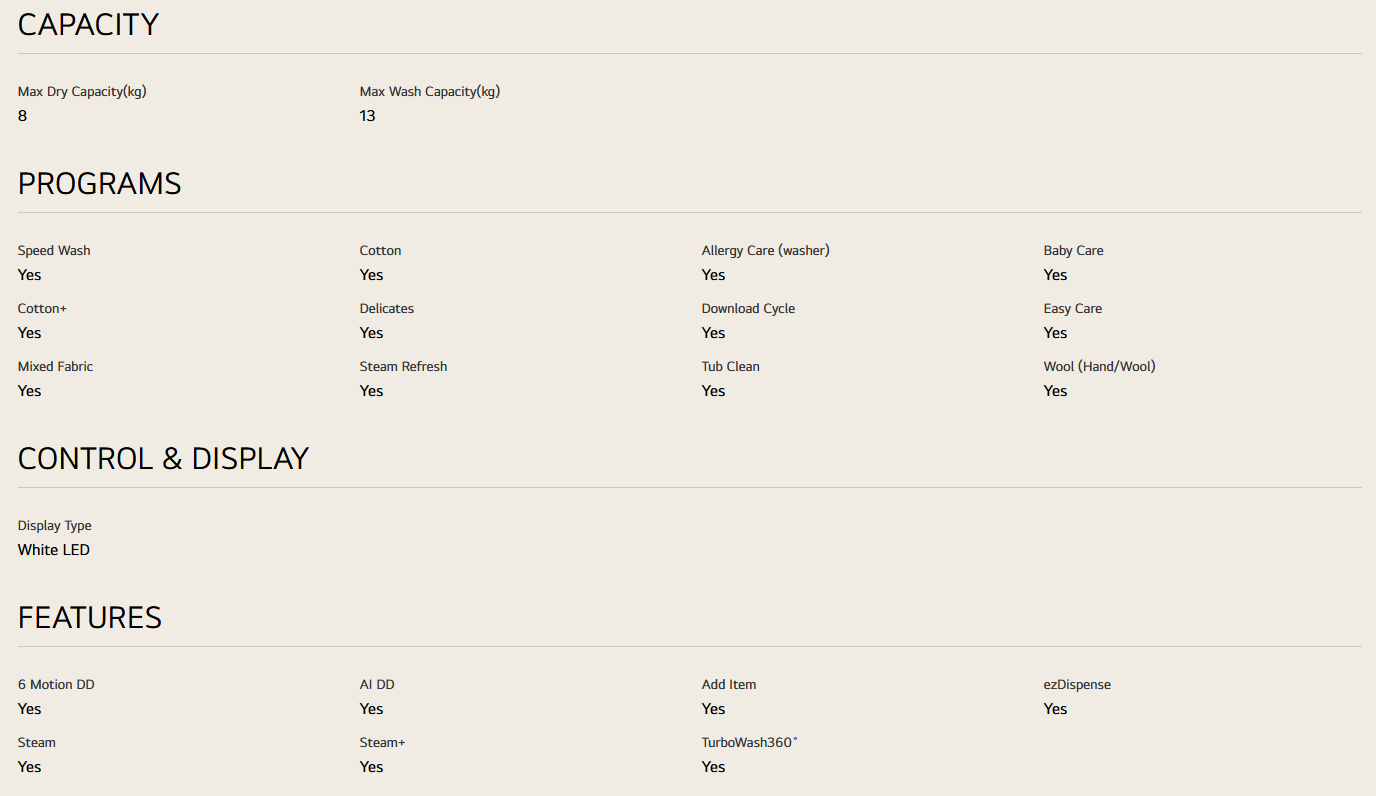Click the Speed Wash program label

click(54, 251)
